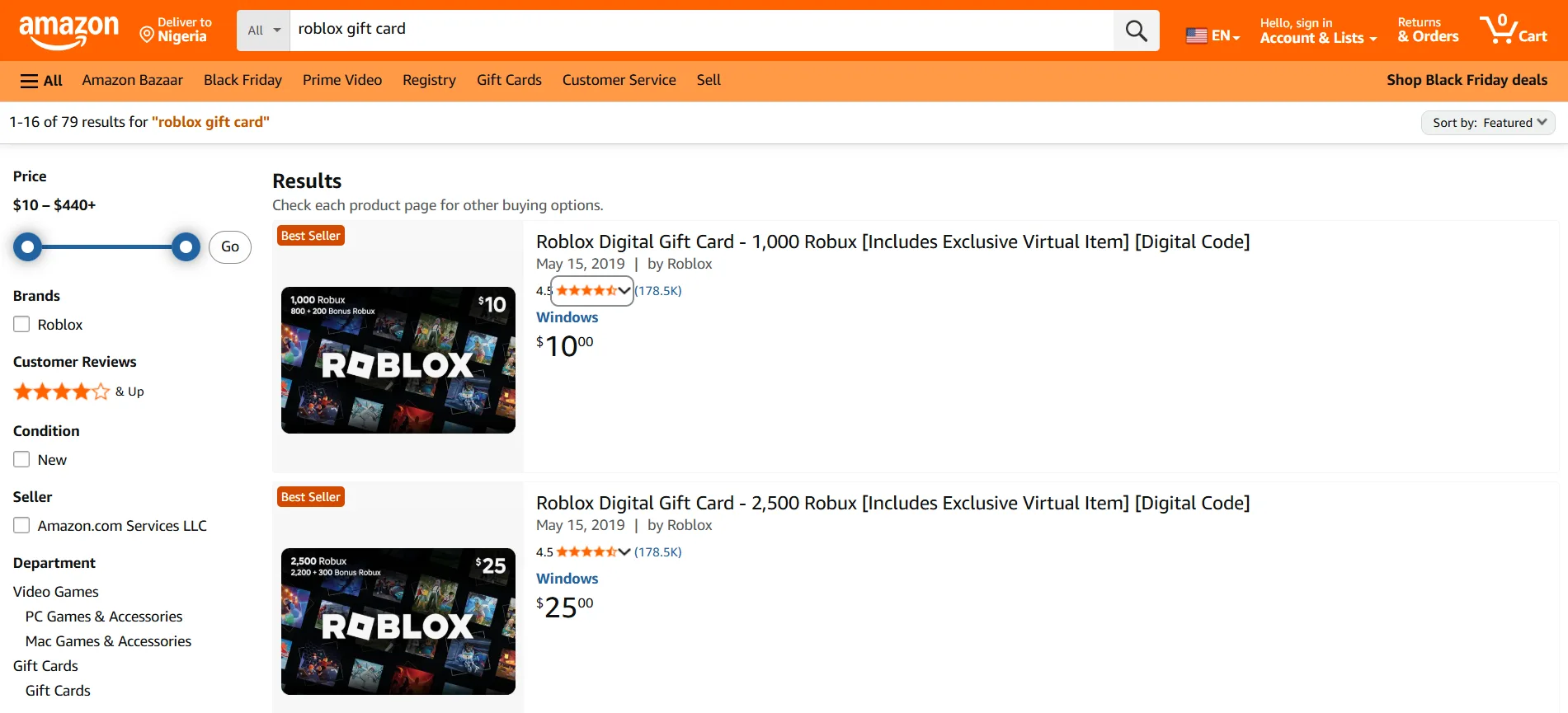Enable the New condition filter
This screenshot has height=713, width=1568.
pos(21,459)
